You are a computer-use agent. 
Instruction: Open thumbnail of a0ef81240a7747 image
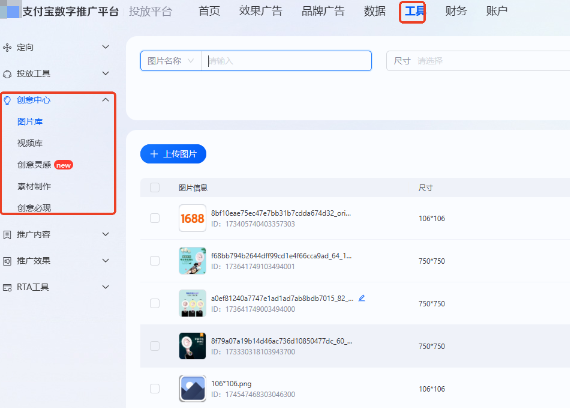[x=192, y=303]
